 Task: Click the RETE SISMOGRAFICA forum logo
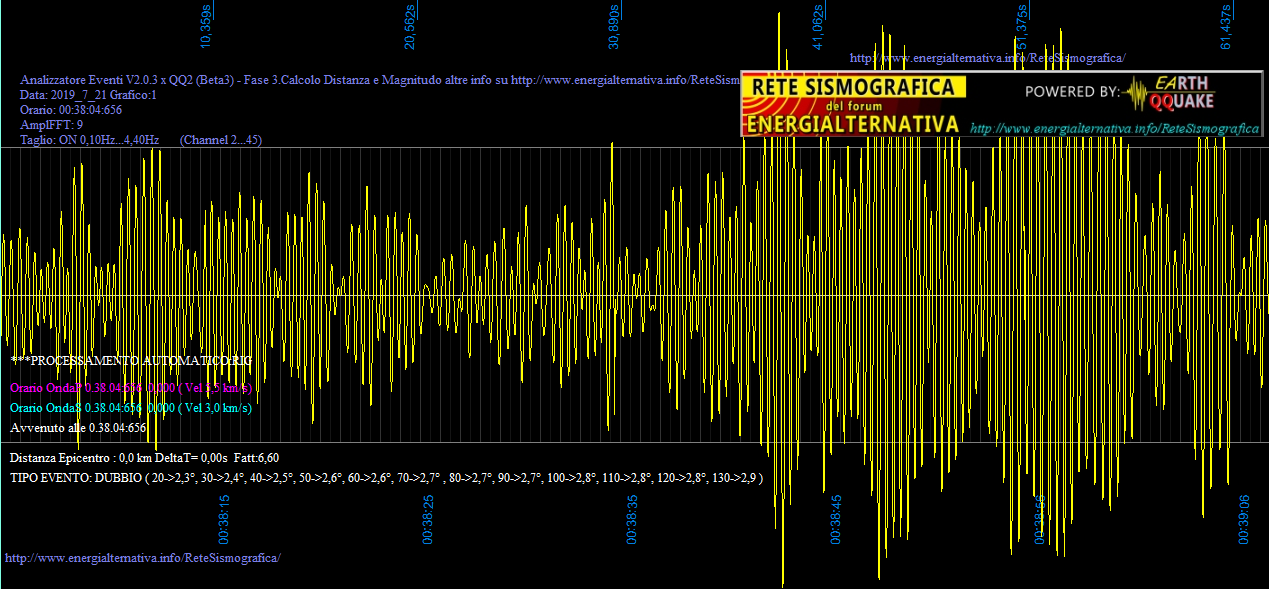tap(853, 105)
